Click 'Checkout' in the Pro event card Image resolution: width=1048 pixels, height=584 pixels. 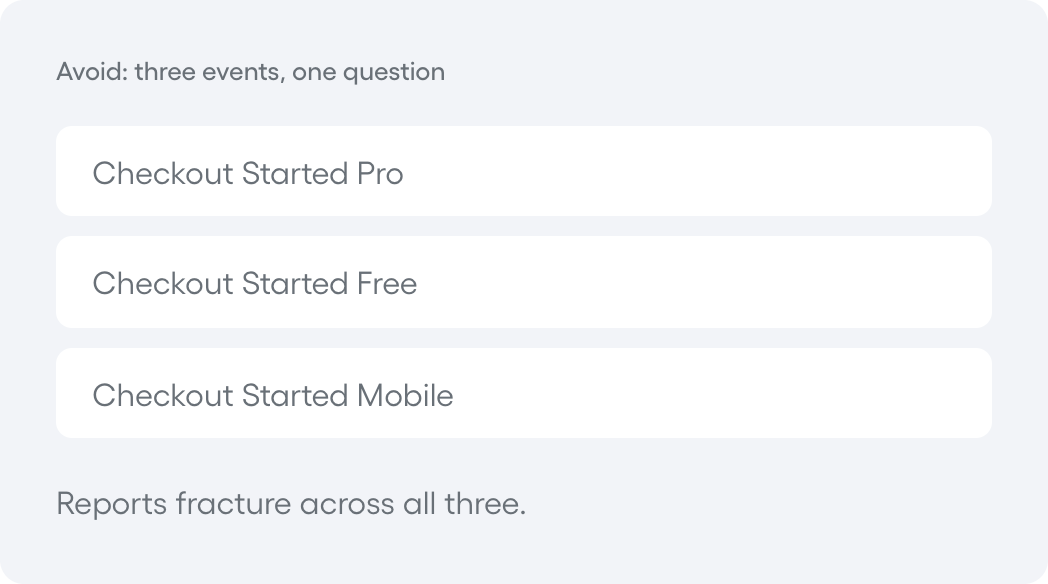(x=162, y=174)
